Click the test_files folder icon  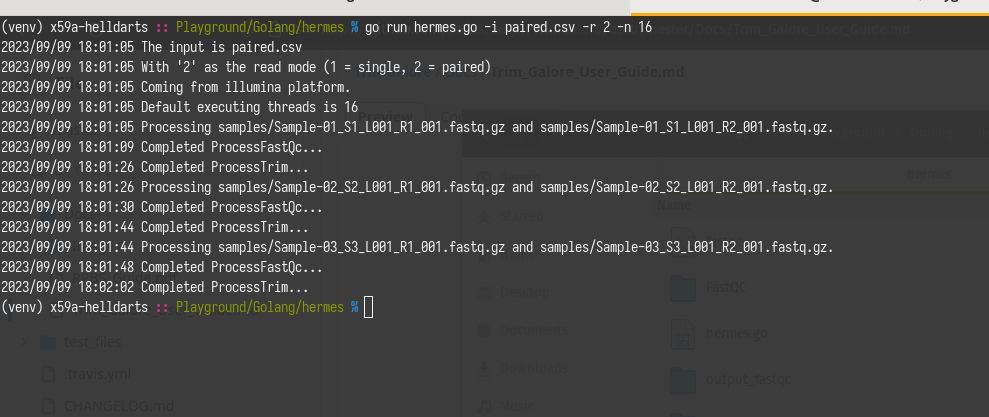tap(47, 342)
